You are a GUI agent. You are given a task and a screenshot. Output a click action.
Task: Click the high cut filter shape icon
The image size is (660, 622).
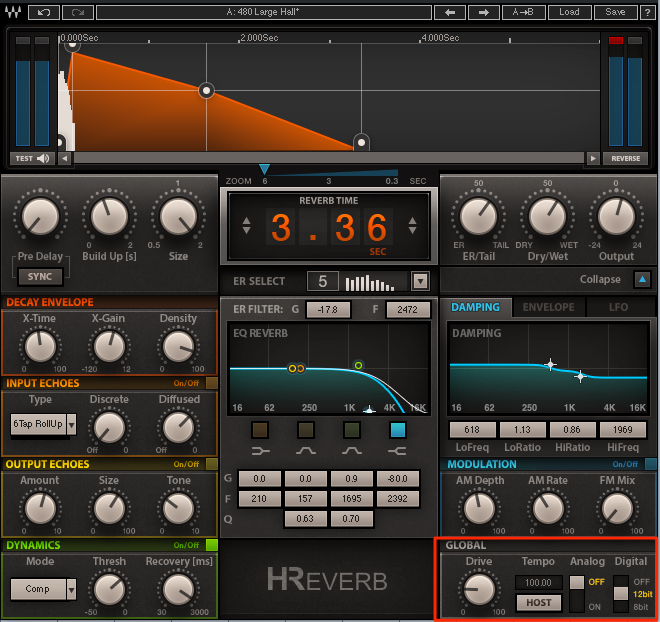(397, 451)
